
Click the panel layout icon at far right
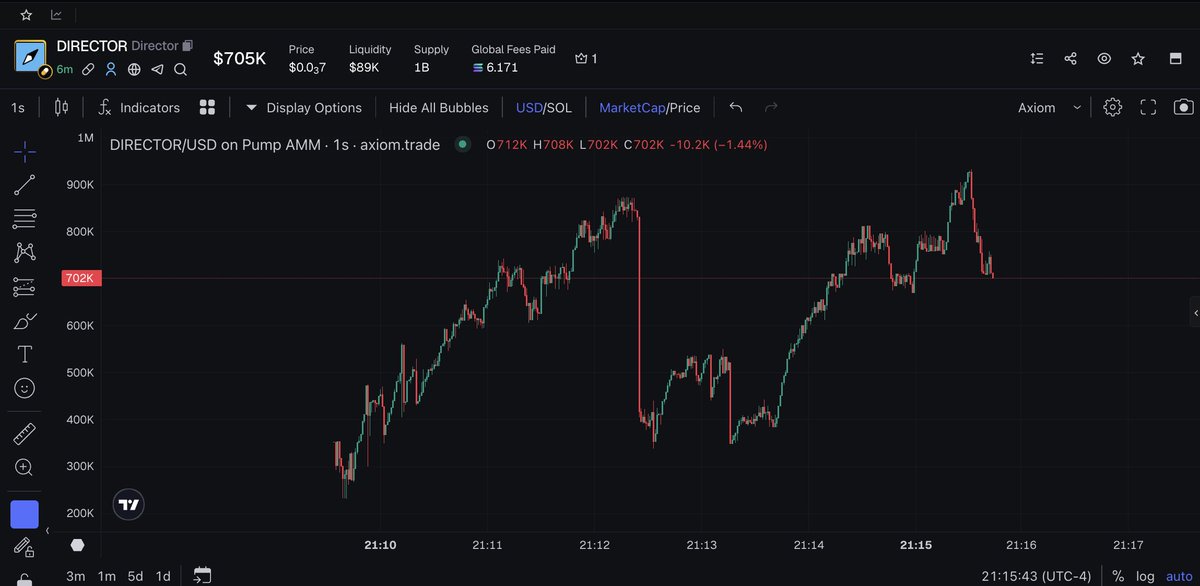tap(1175, 59)
